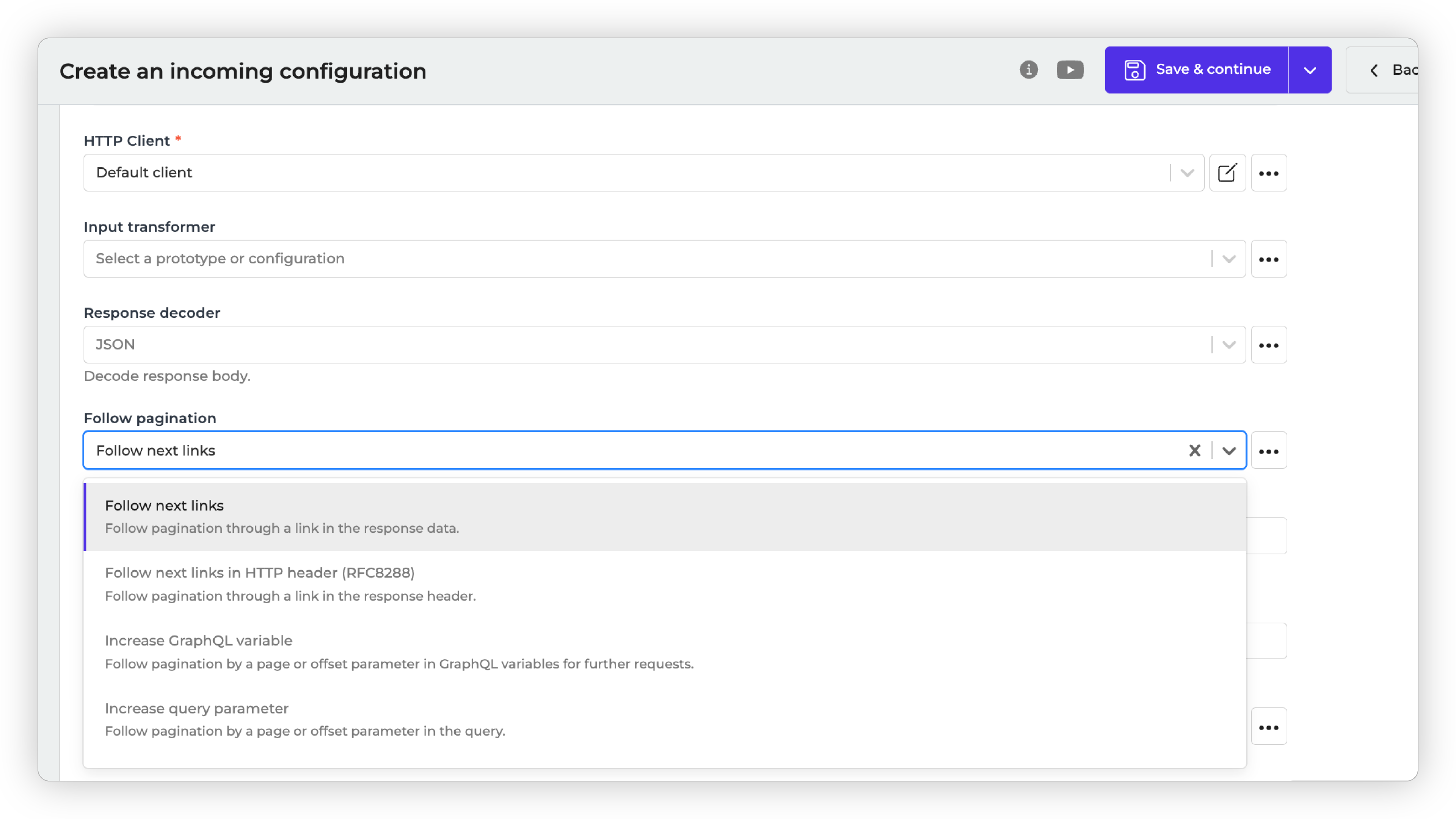The height and width of the screenshot is (819, 1456).
Task: Click the info icon in header
Action: point(1029,69)
